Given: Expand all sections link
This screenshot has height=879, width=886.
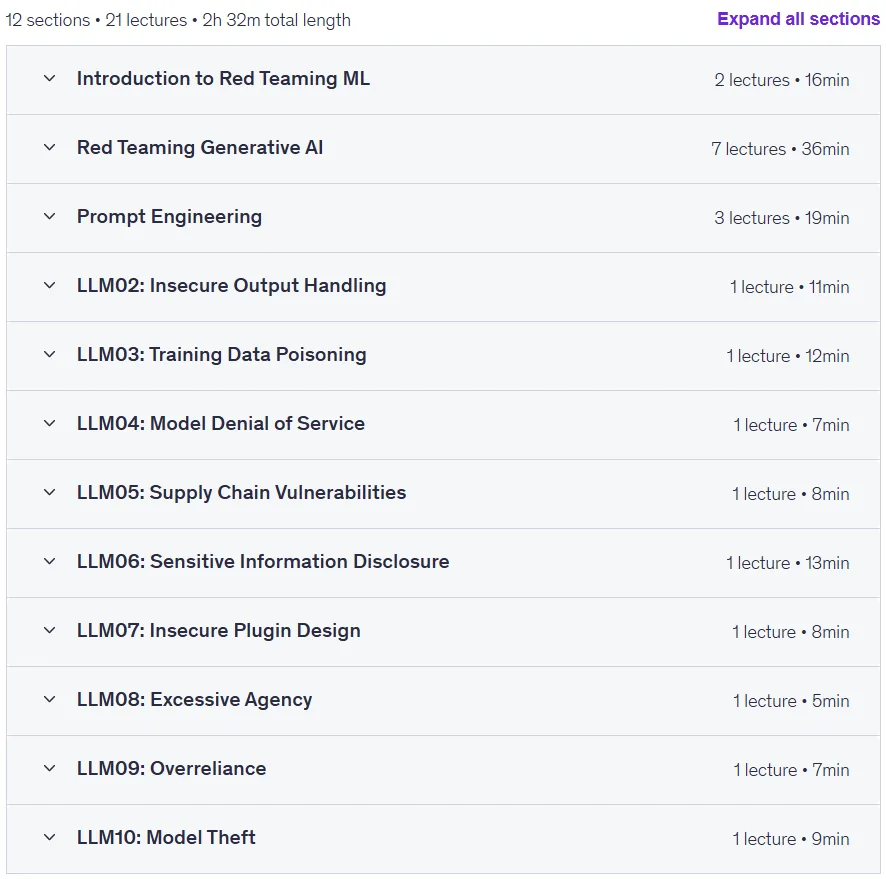Looking at the screenshot, I should click(798, 19).
